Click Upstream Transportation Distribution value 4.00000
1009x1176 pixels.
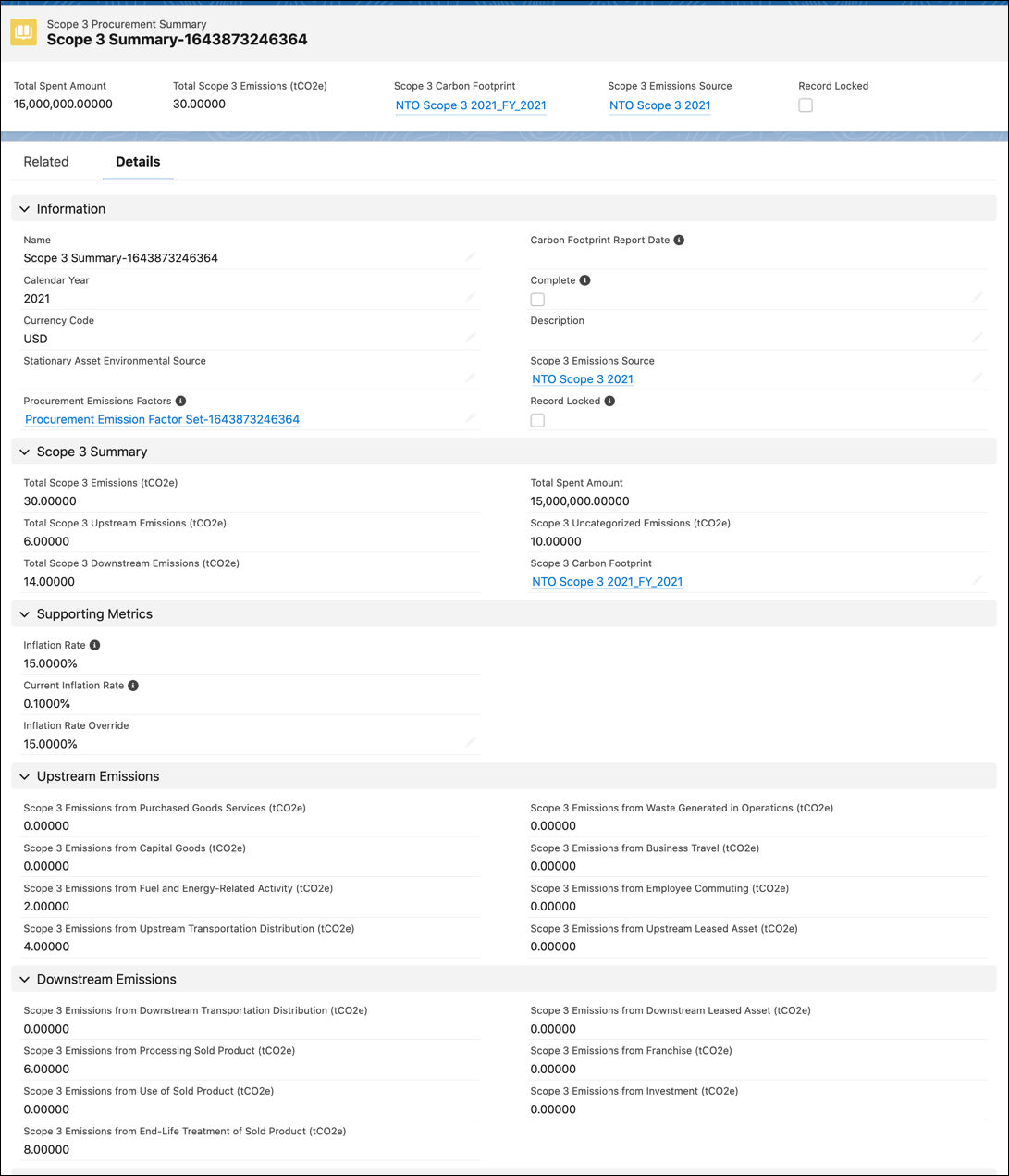click(46, 947)
